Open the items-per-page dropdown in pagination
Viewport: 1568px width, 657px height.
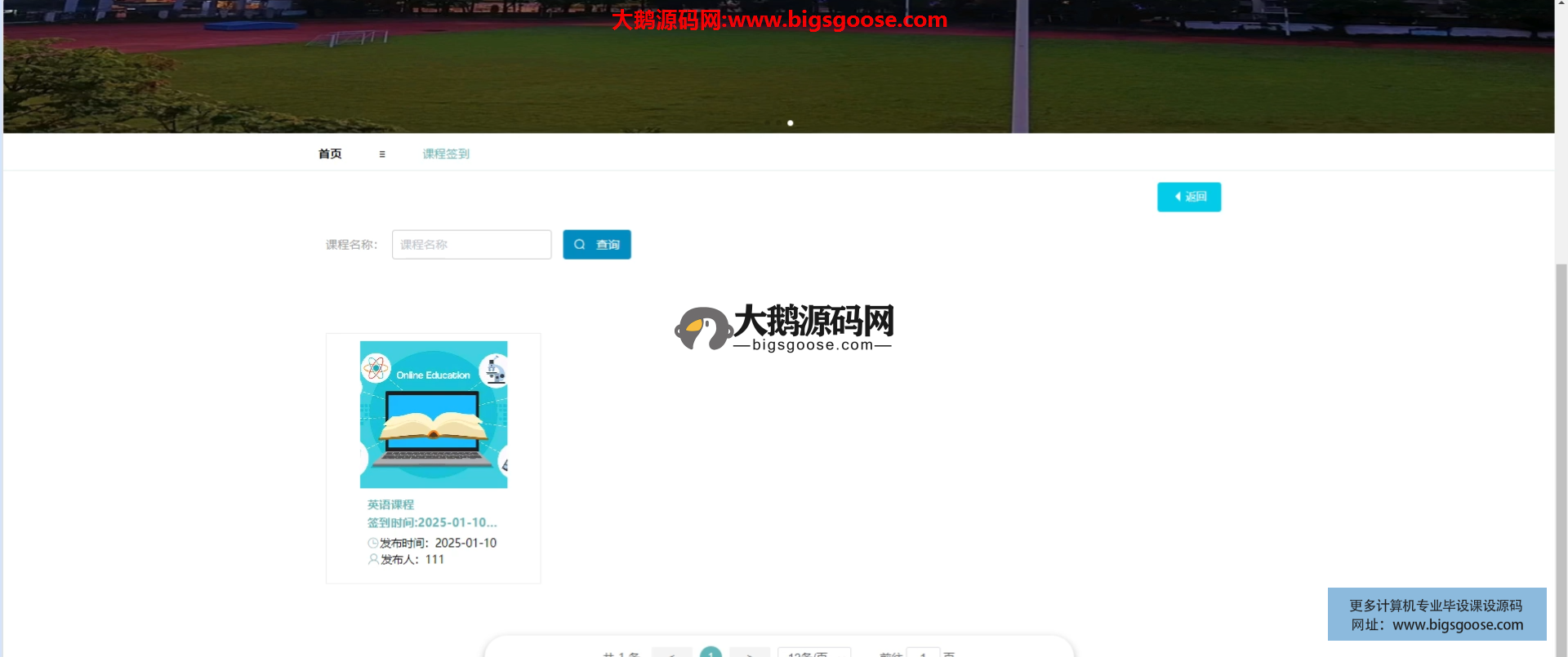point(813,653)
